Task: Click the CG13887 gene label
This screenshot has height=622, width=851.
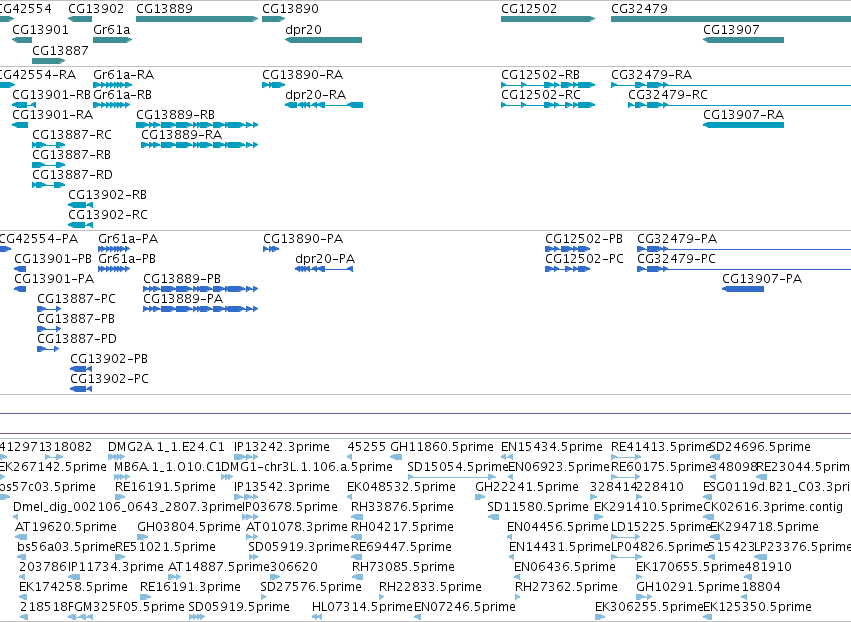Action: coord(60,50)
